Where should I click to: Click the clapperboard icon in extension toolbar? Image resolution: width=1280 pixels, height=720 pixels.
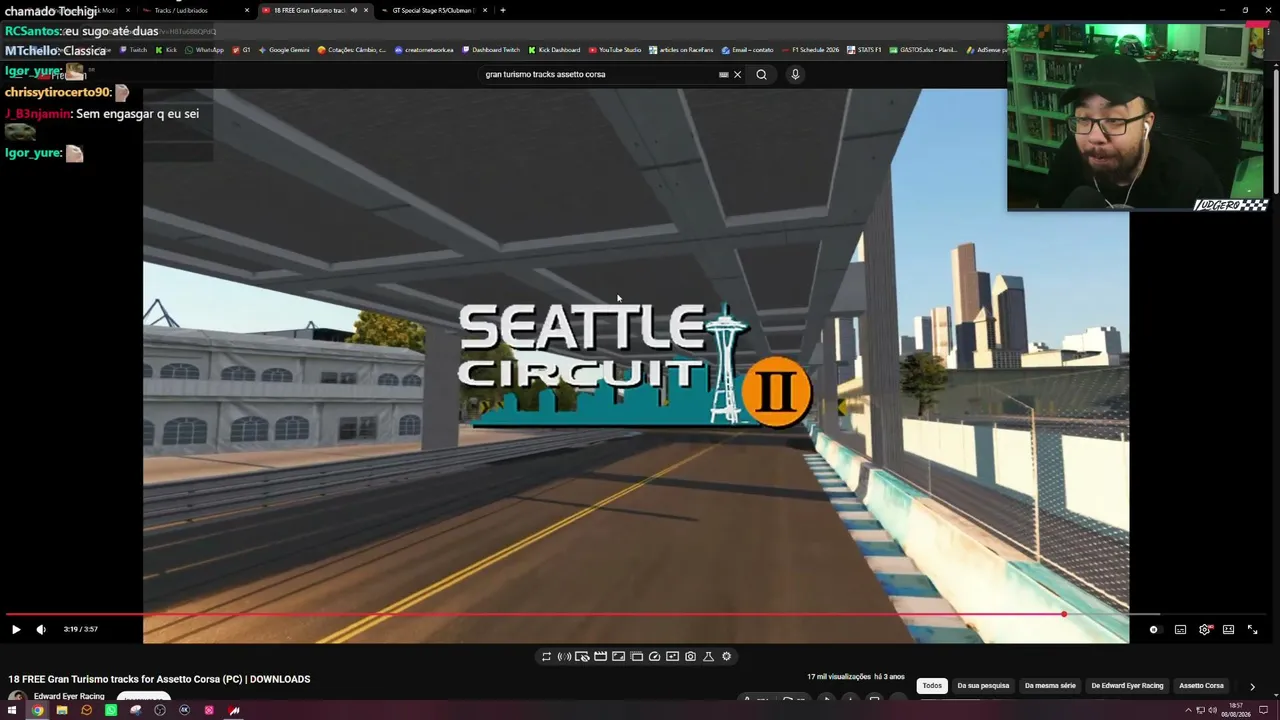click(600, 657)
